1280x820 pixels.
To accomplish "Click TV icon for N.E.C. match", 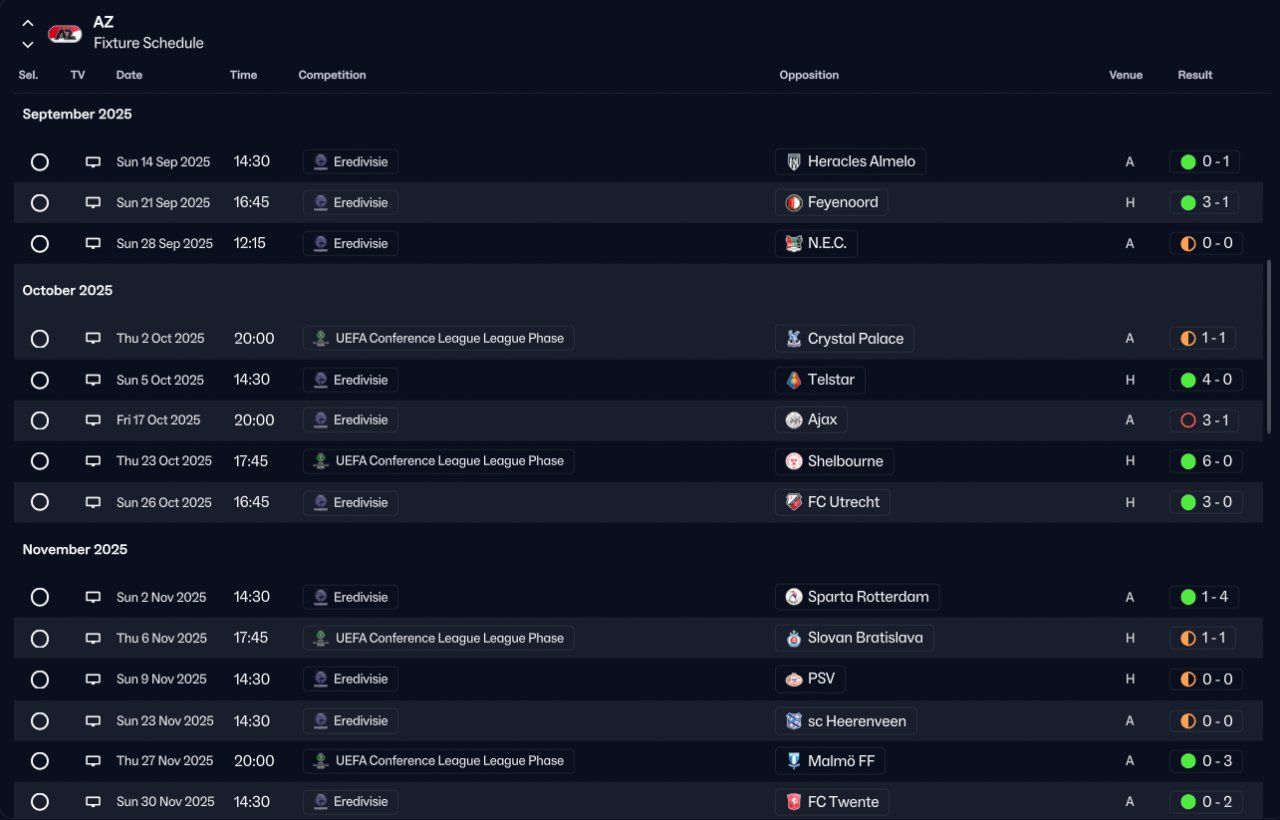I will [93, 244].
